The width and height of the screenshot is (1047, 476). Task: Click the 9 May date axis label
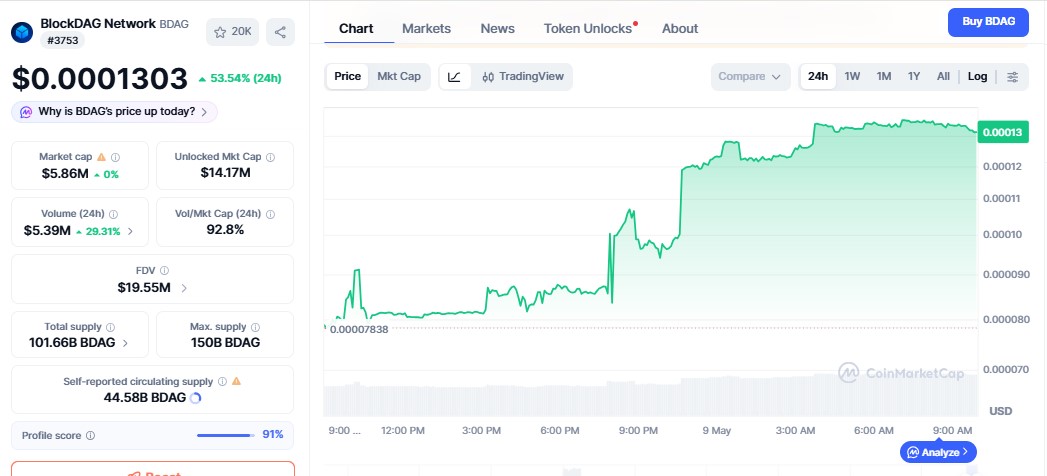pos(716,431)
